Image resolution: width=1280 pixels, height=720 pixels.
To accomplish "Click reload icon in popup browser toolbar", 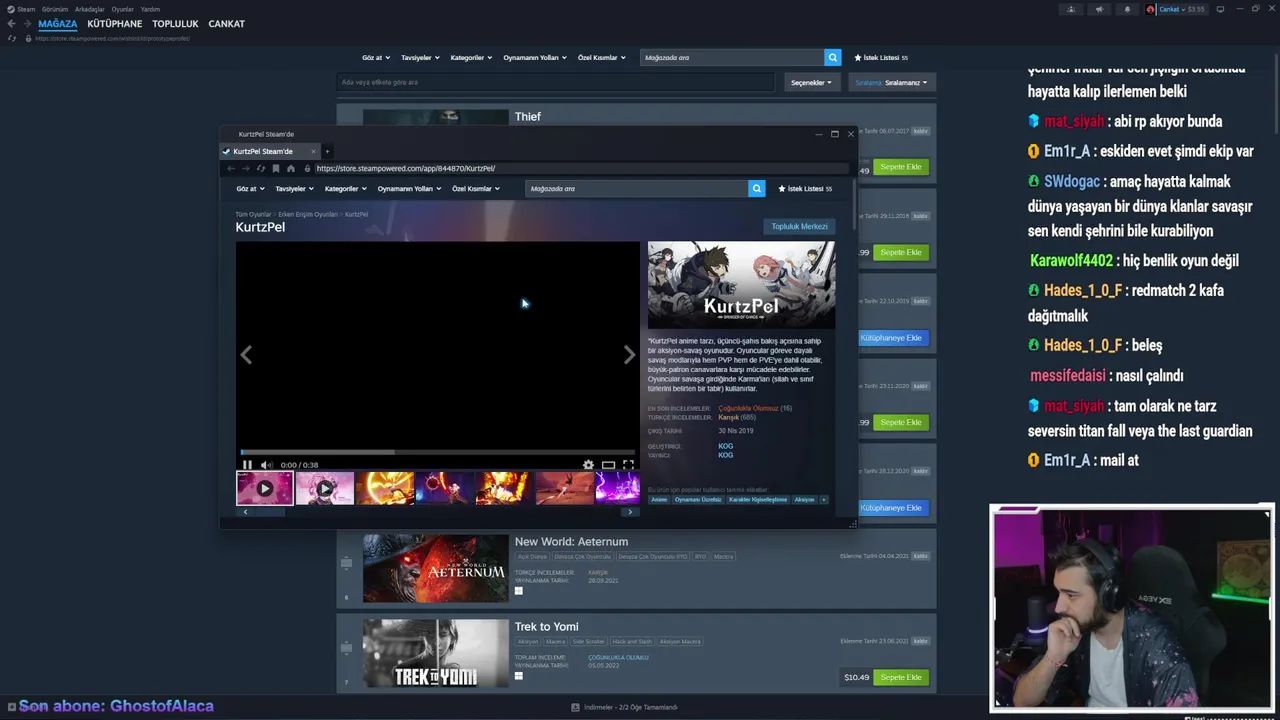I will pyautogui.click(x=261, y=168).
